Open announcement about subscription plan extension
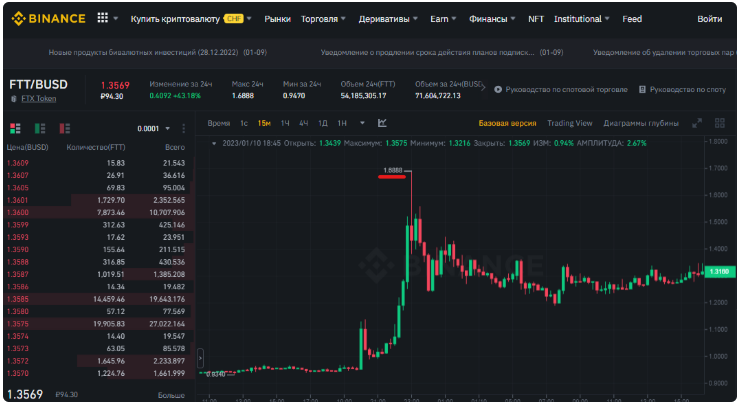 click(x=442, y=53)
